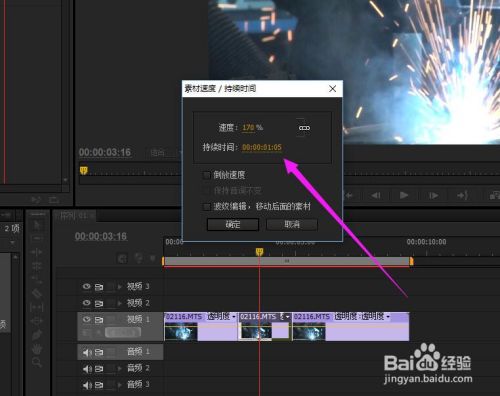This screenshot has height=396, width=500.
Task: Open effect dropdown on middle 02116.MTS clip
Action: coord(288,316)
